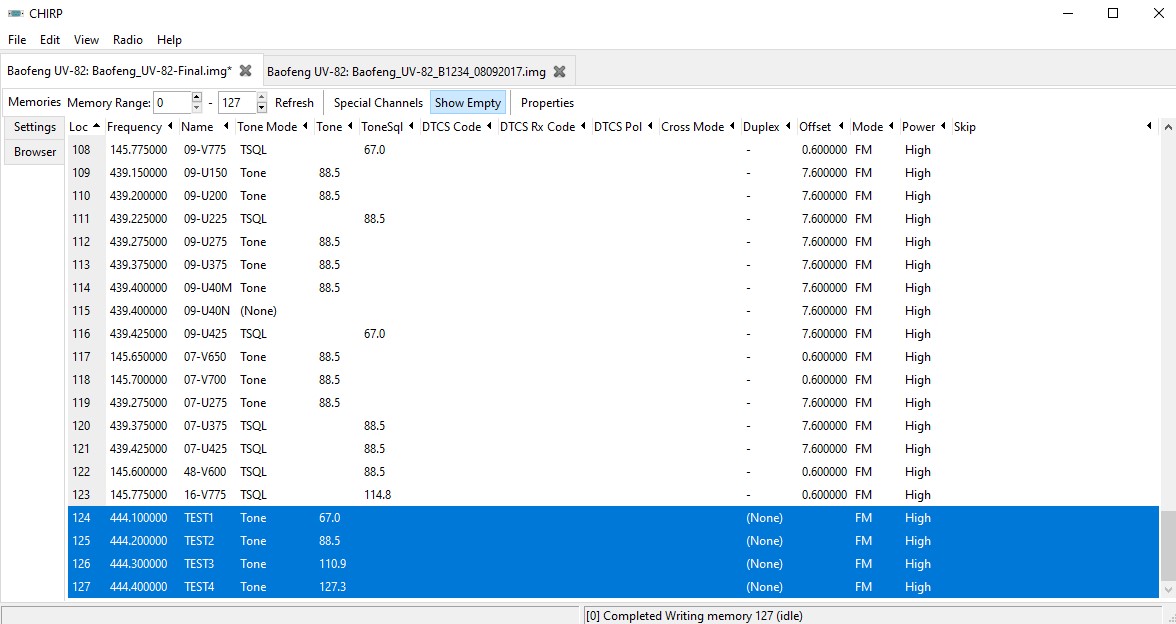Click the 48-V600 name cell
Image resolution: width=1176 pixels, height=624 pixels.
[205, 472]
